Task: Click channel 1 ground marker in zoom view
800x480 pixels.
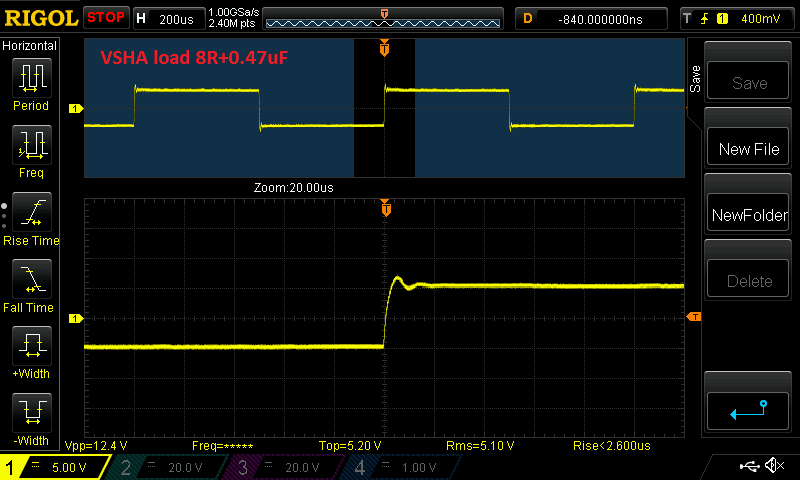Action: pyautogui.click(x=76, y=319)
